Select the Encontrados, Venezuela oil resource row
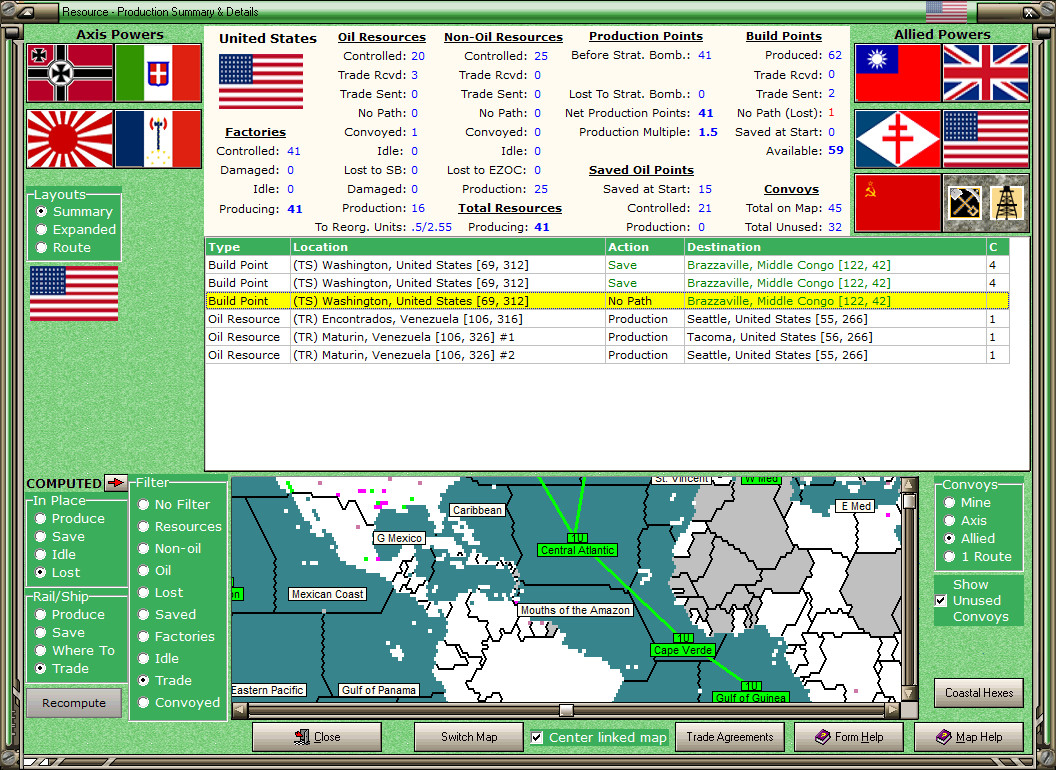 pos(607,319)
